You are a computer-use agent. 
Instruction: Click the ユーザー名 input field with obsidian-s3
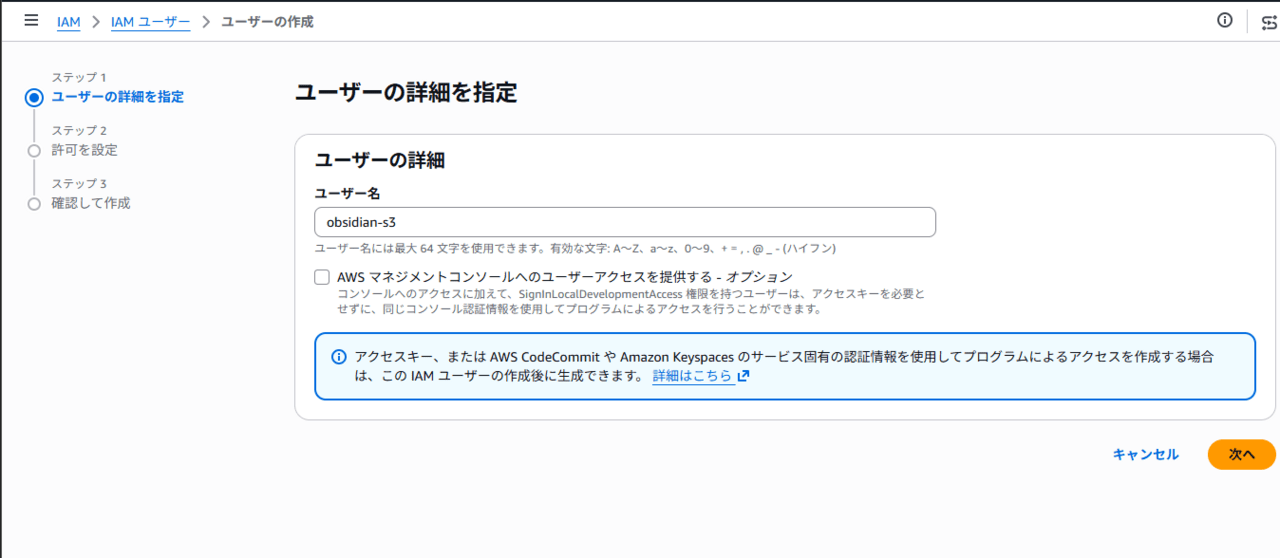coord(625,222)
